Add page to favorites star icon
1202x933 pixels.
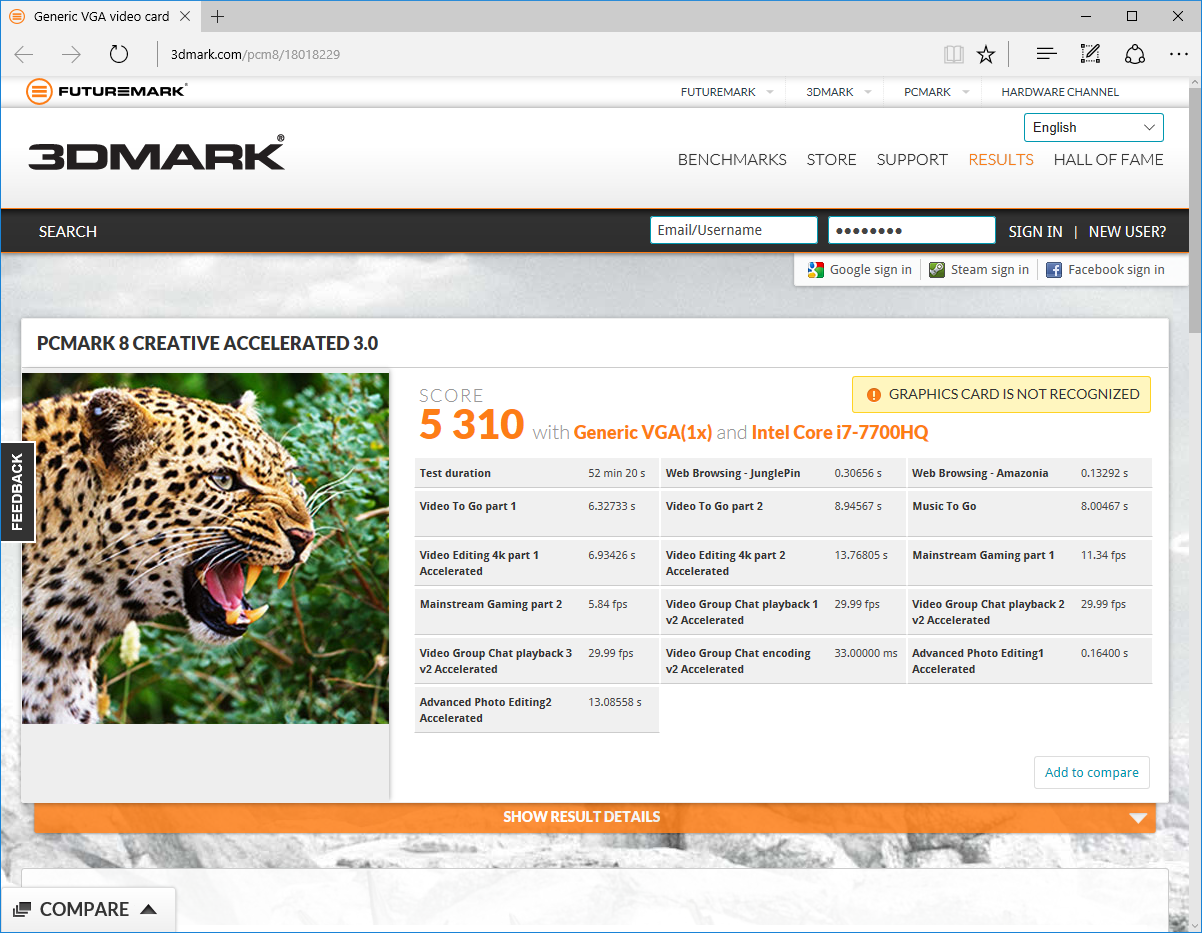[x=986, y=54]
